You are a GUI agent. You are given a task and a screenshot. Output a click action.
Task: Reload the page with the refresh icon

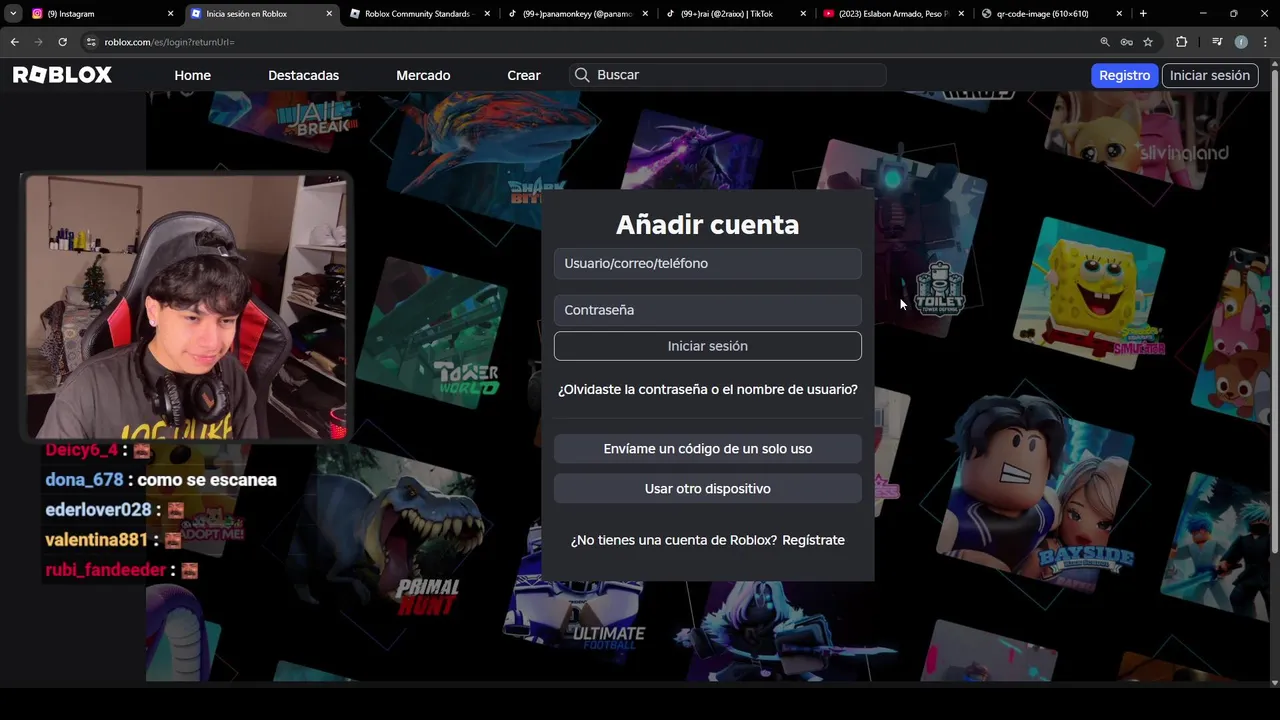click(62, 42)
